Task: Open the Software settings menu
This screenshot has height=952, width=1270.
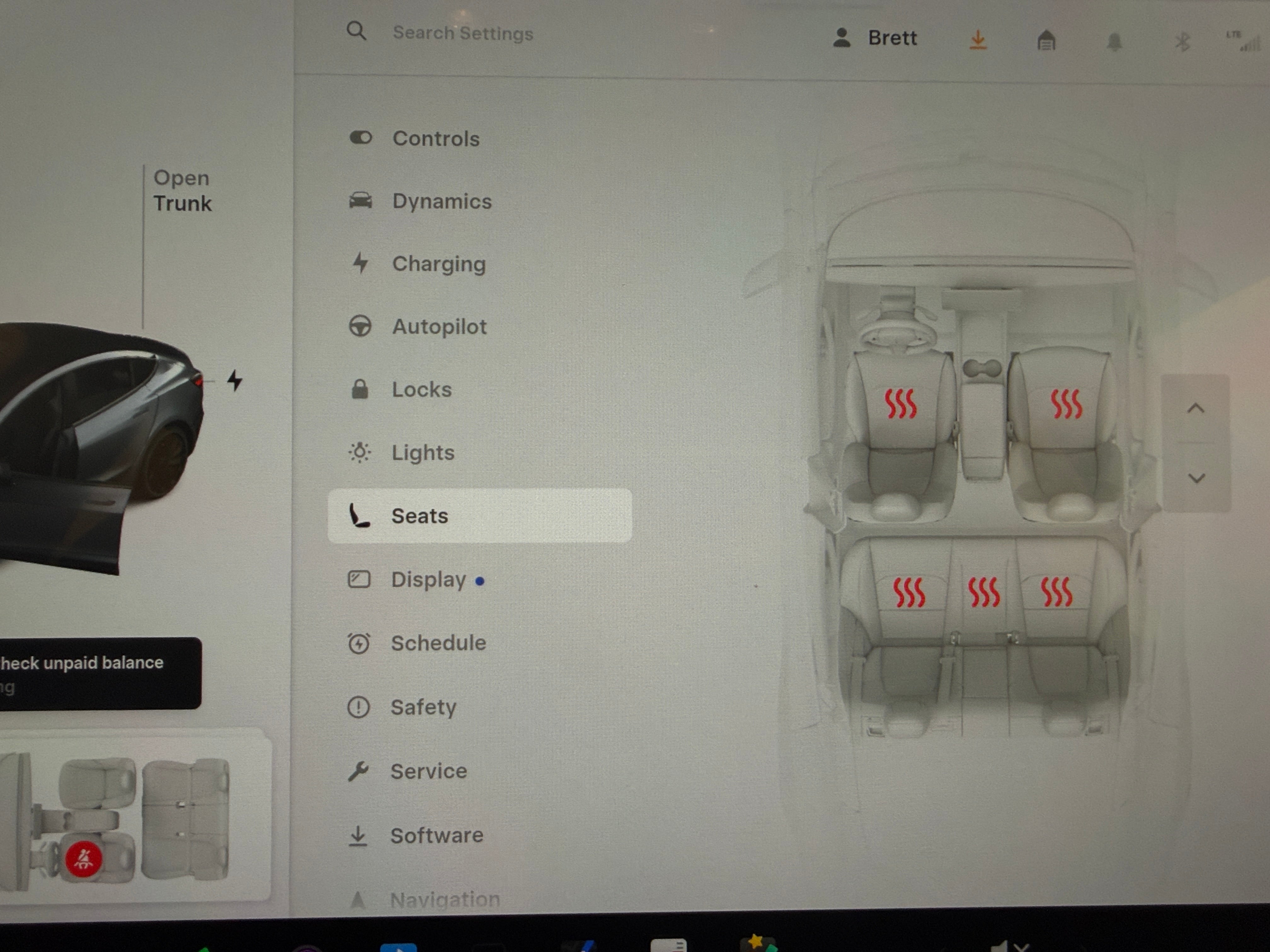Action: [x=436, y=836]
